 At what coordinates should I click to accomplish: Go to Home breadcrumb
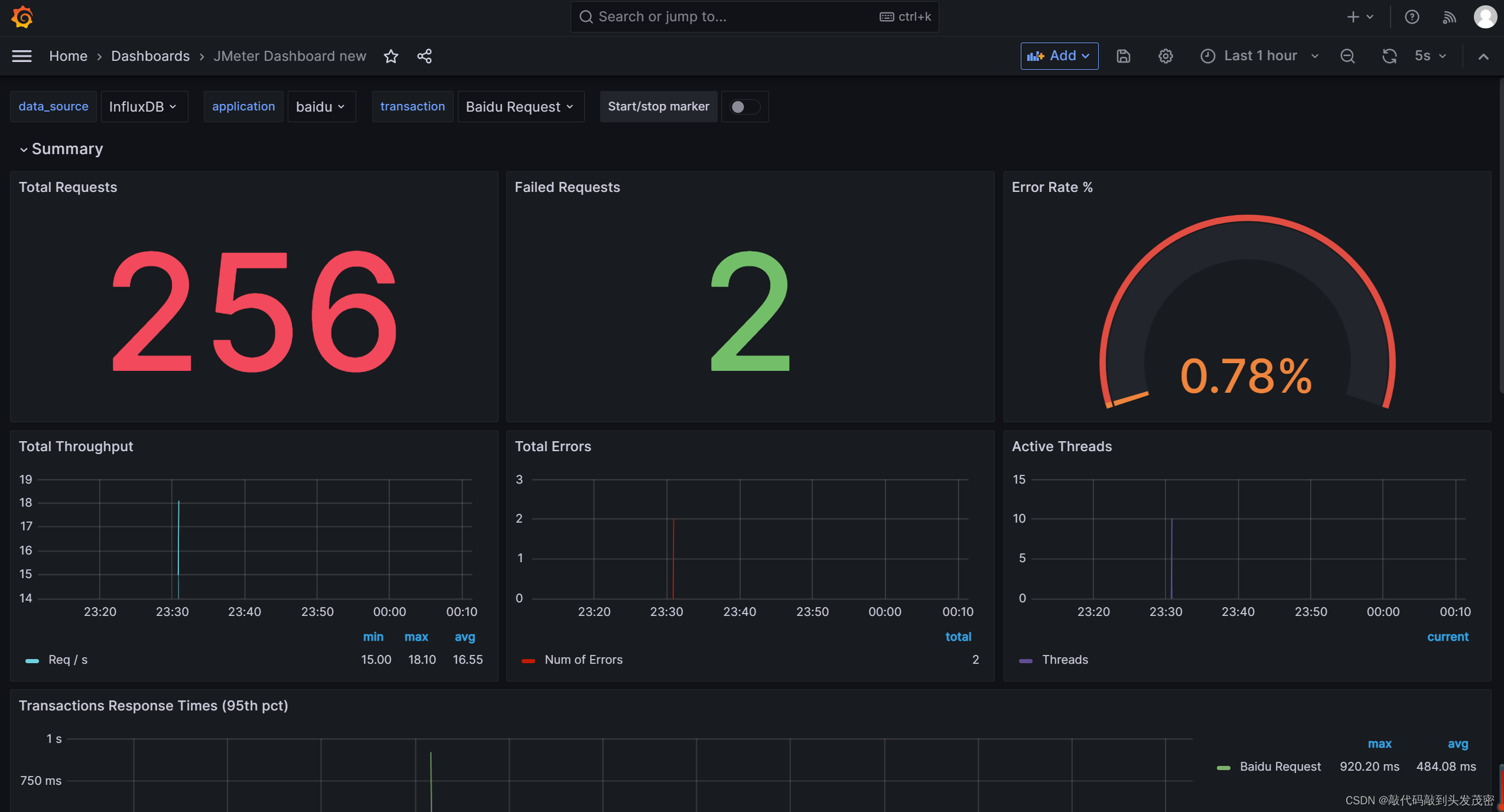68,56
